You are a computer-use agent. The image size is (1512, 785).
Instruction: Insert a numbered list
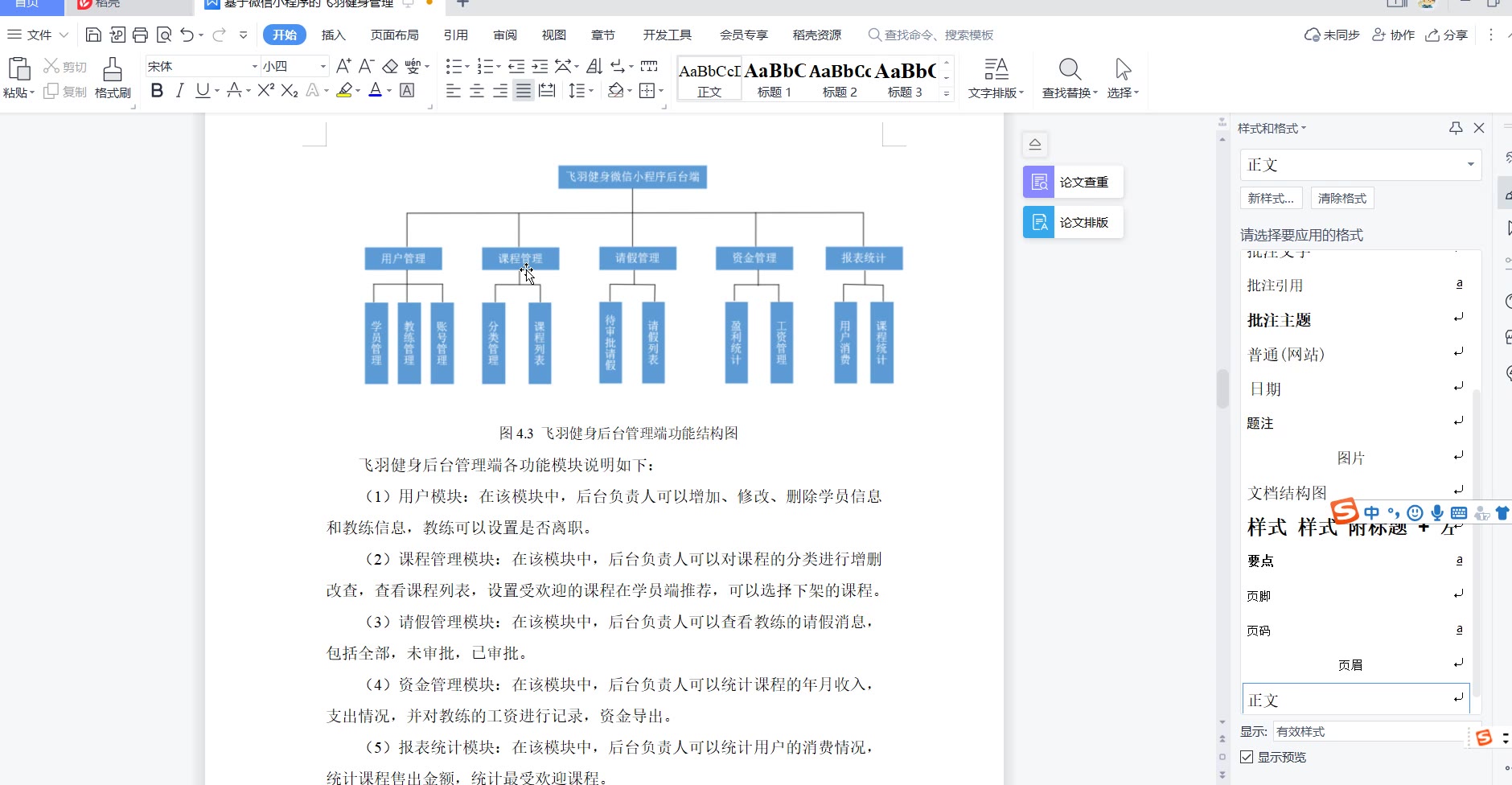tap(485, 66)
